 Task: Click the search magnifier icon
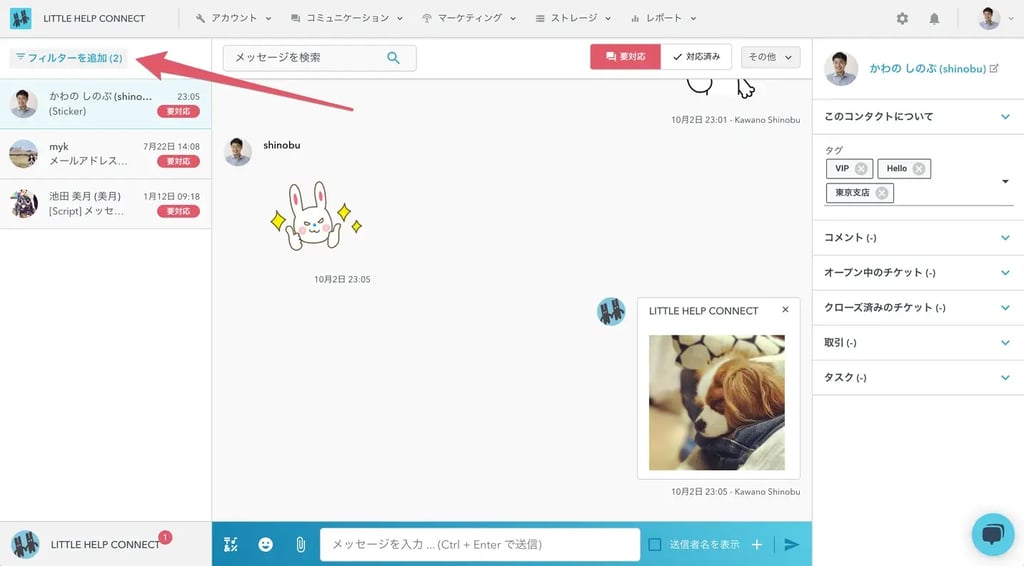[394, 58]
